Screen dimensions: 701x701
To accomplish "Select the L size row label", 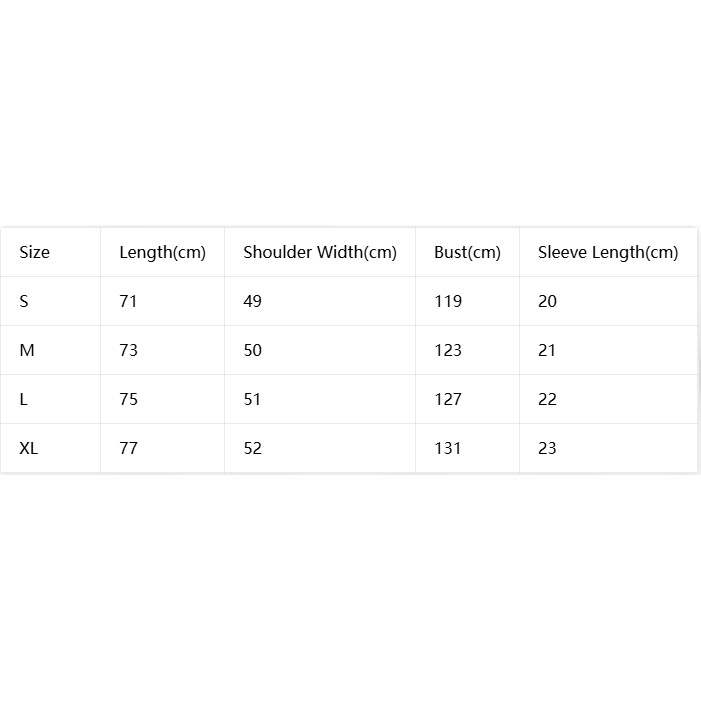I will point(23,399).
